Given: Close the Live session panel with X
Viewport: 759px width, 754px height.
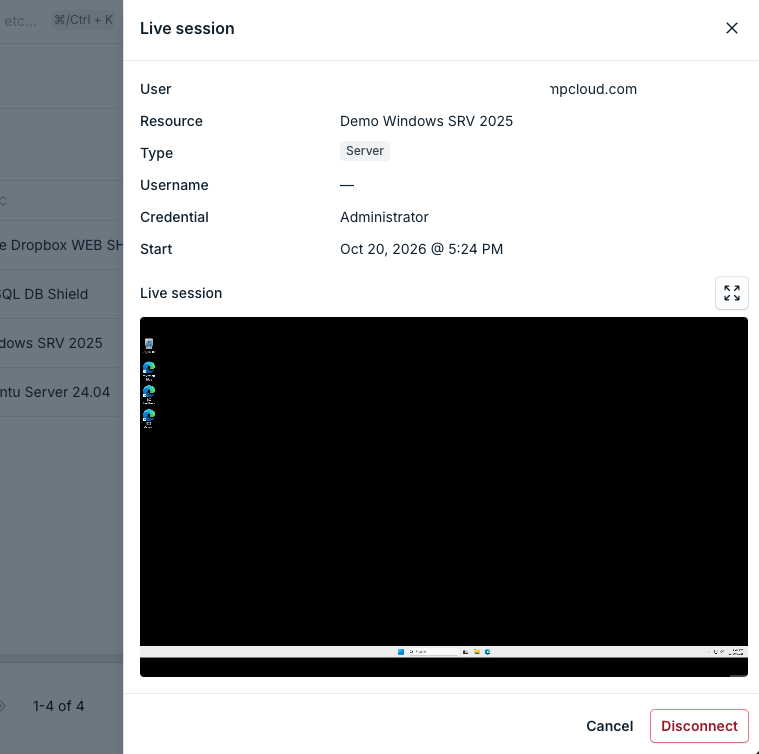Looking at the screenshot, I should [x=731, y=28].
